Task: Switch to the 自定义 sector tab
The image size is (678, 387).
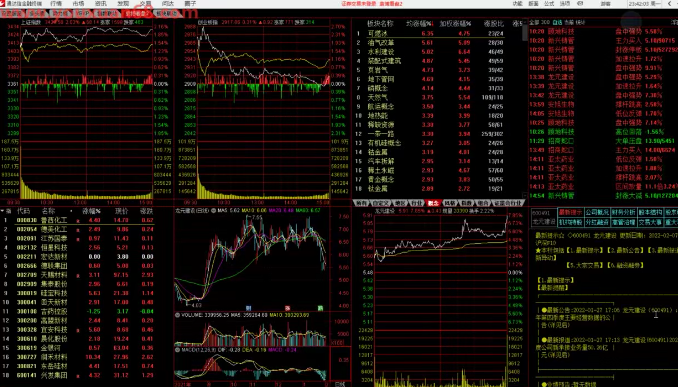Action: pos(381,203)
